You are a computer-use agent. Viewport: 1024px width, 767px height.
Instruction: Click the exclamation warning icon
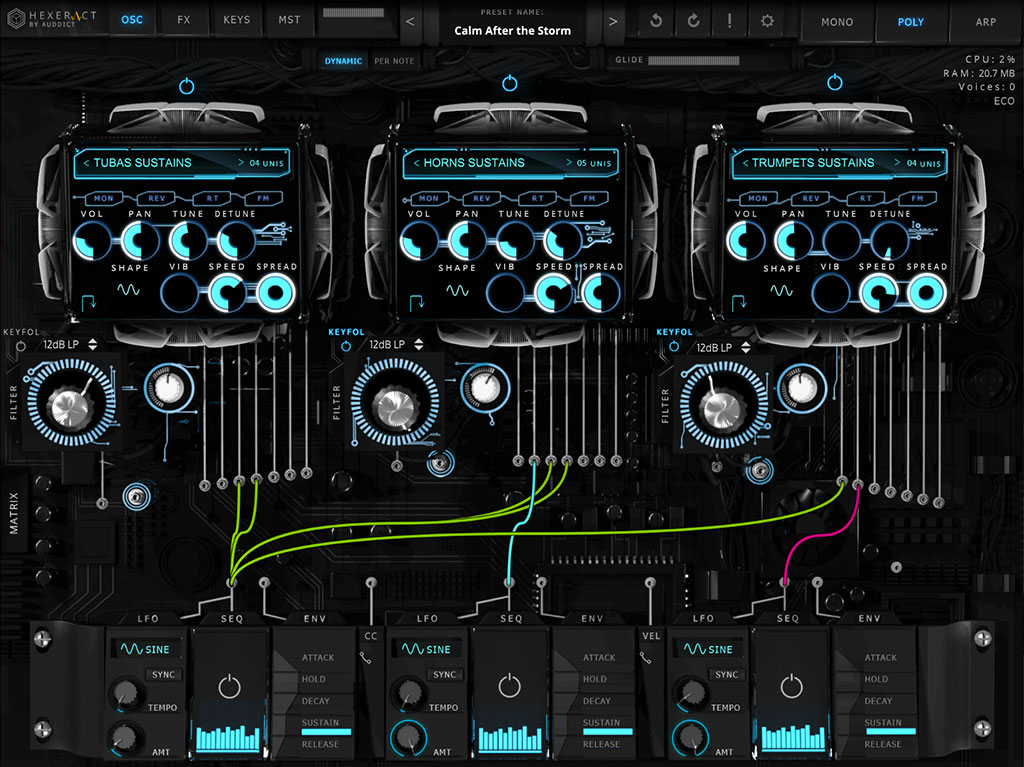729,18
